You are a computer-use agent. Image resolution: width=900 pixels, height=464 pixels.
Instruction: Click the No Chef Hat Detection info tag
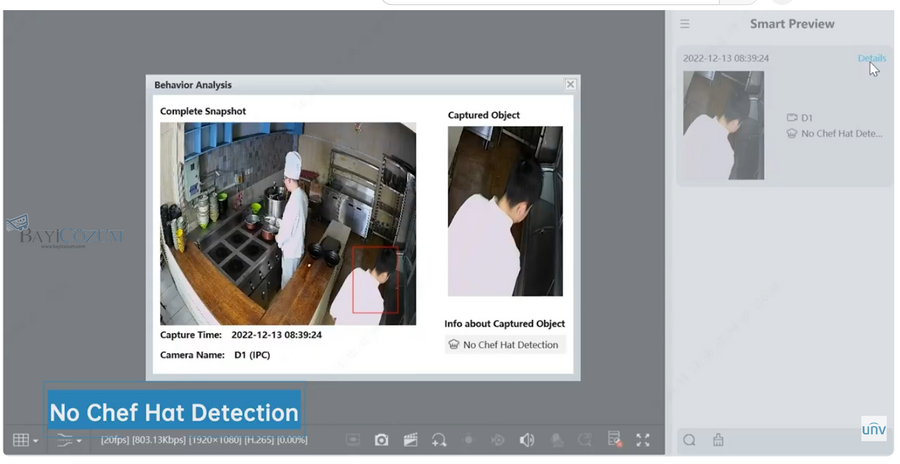tap(505, 345)
